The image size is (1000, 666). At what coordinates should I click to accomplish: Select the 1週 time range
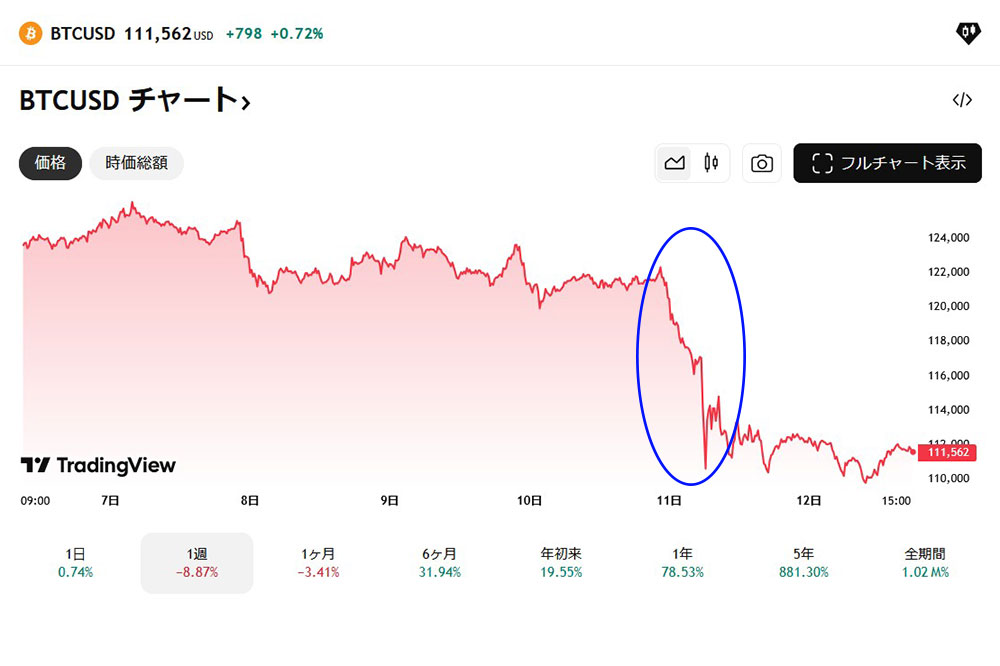(197, 562)
